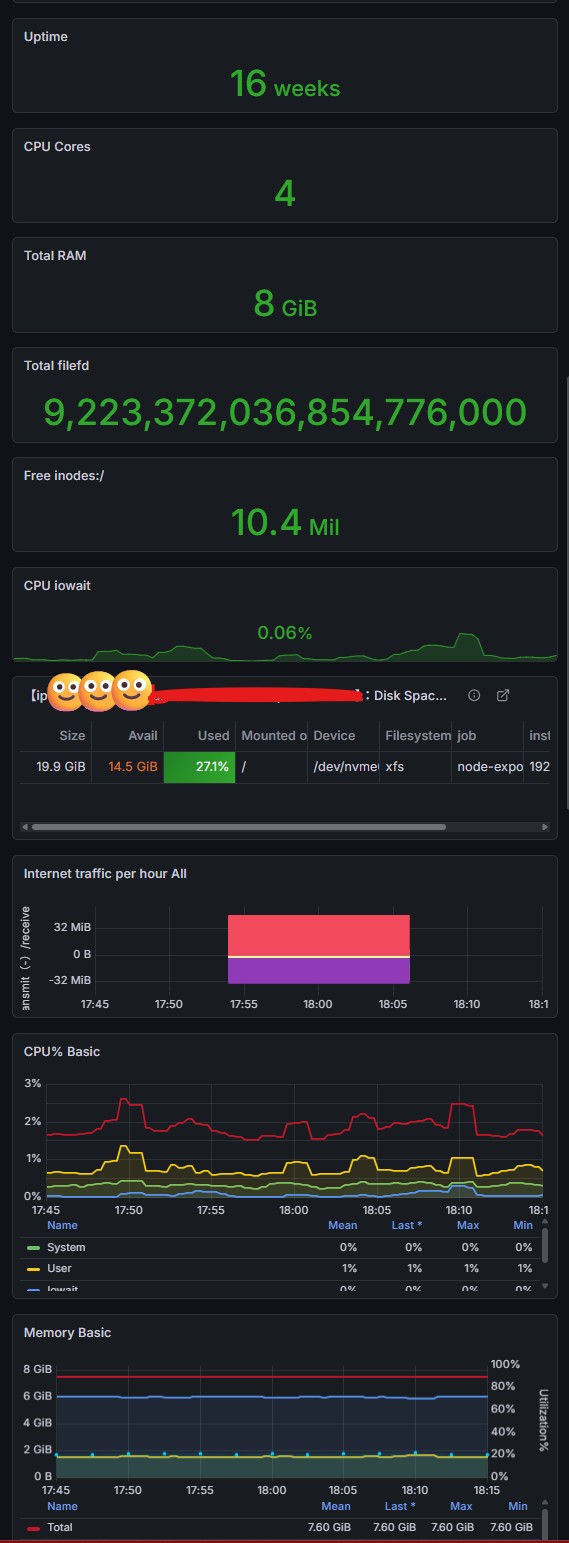Image resolution: width=569 pixels, height=1543 pixels.
Task: Sort table by Size column header
Action: pos(72,735)
